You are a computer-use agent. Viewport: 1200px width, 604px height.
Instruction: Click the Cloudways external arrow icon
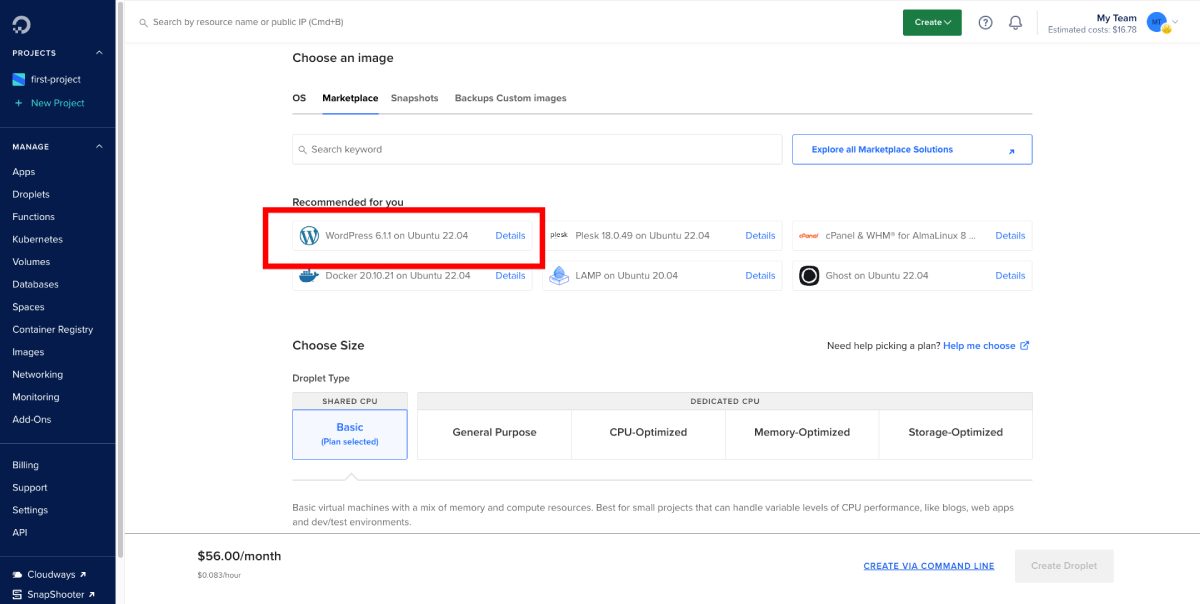coord(83,575)
